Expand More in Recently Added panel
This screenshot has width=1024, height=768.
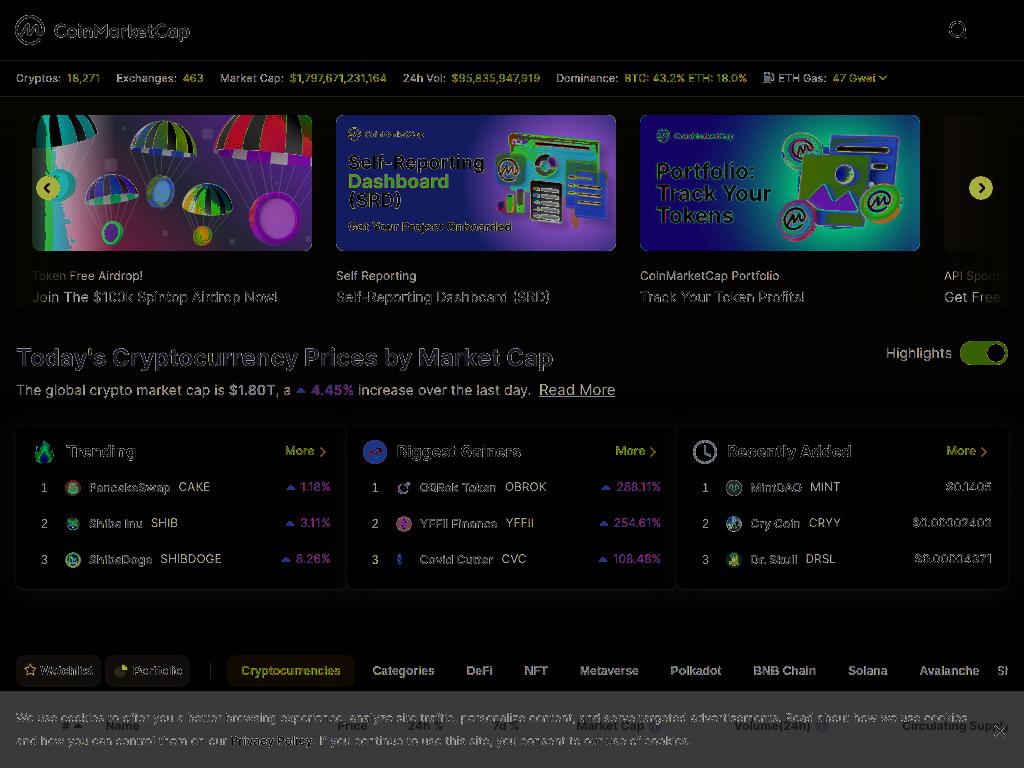pos(967,451)
